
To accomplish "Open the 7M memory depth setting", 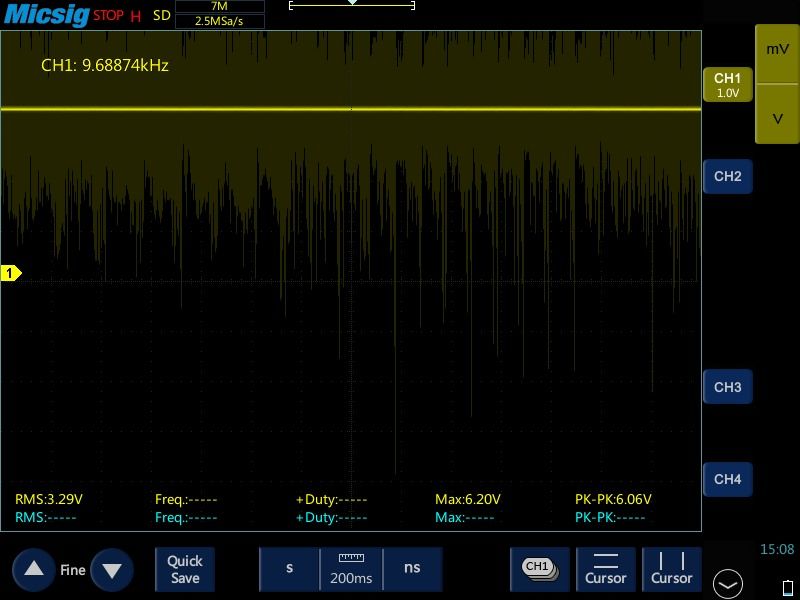I will [x=219, y=7].
